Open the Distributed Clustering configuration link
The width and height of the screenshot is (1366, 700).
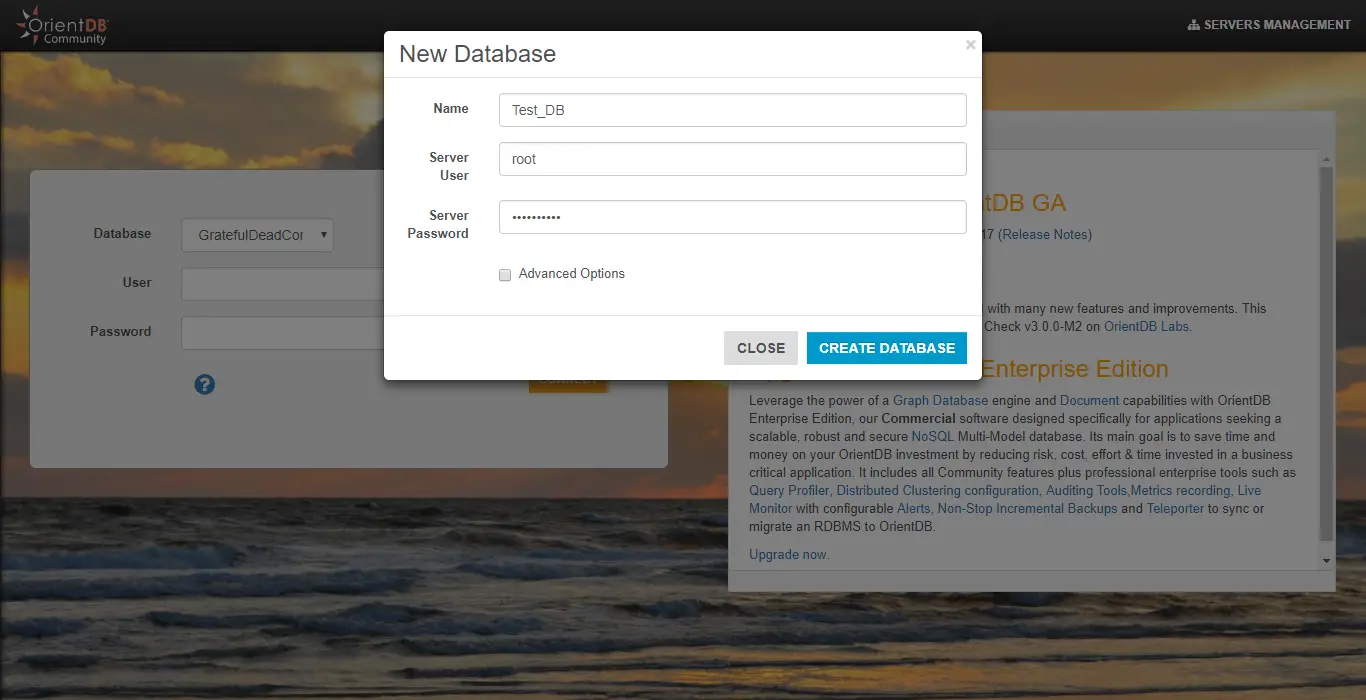click(938, 490)
